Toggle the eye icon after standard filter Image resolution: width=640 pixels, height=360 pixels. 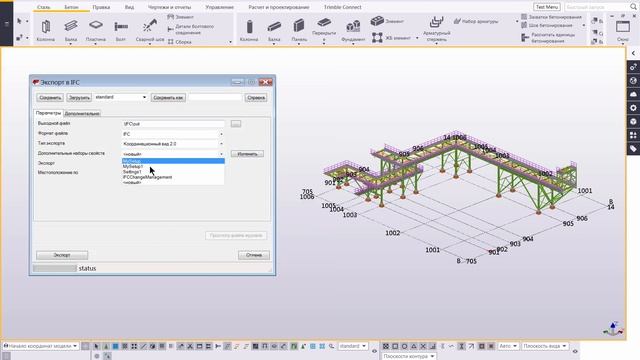tap(374, 351)
